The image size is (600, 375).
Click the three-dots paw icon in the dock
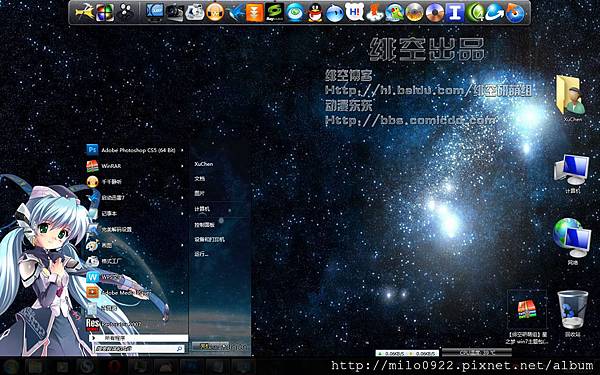[126, 12]
